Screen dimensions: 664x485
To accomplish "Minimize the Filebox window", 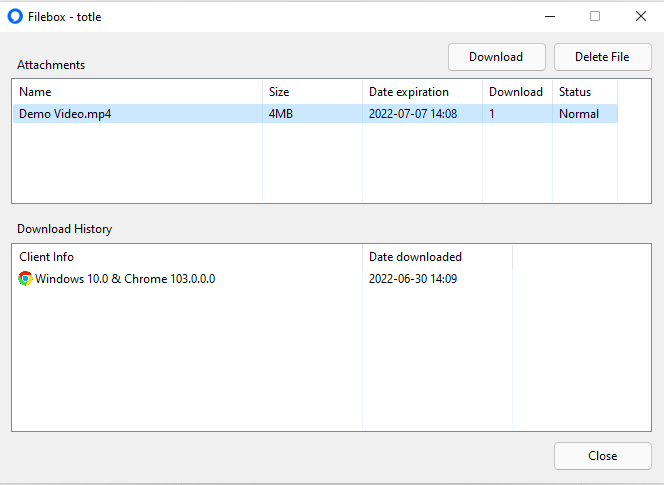I will (550, 17).
